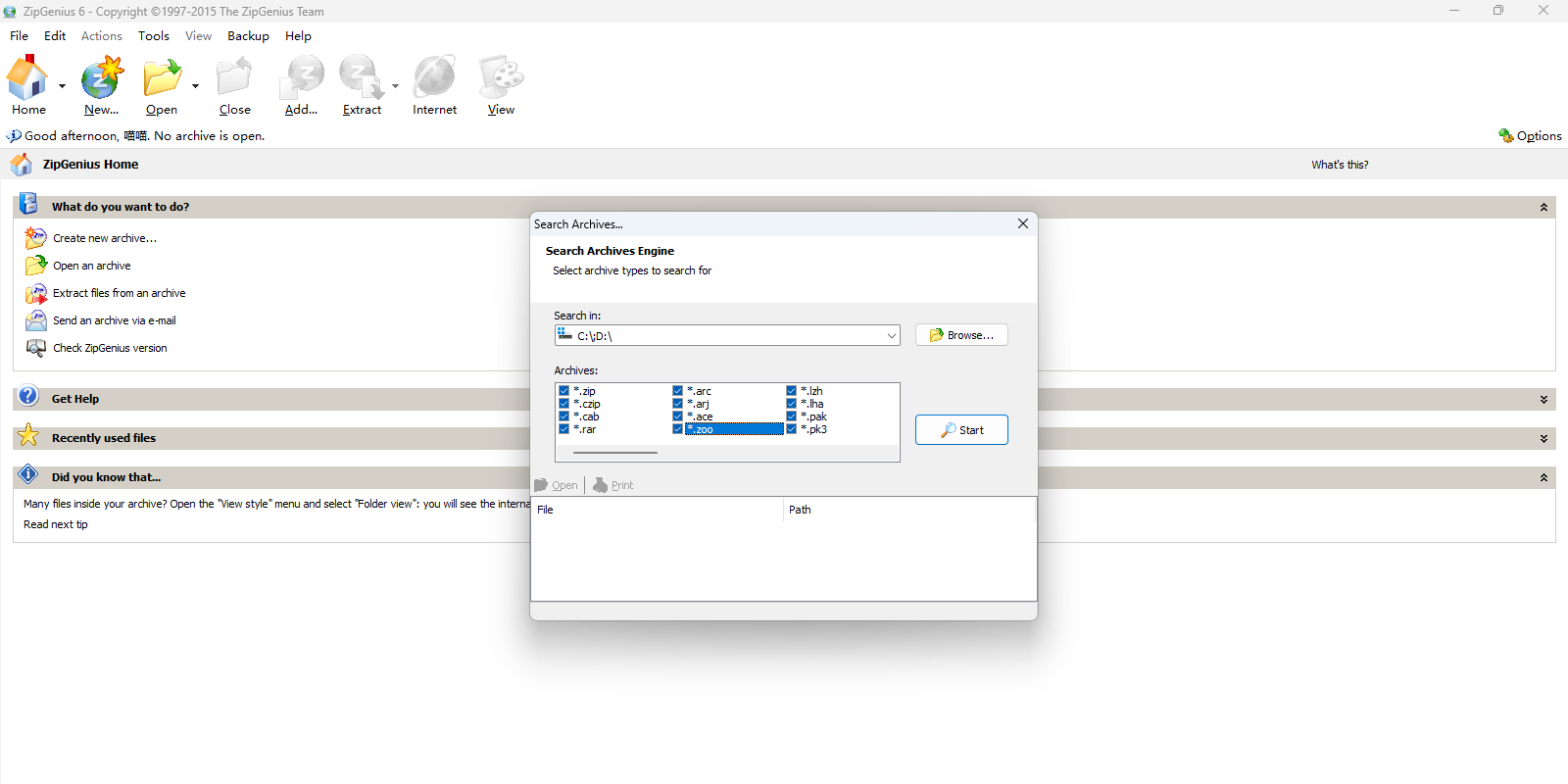The height and width of the screenshot is (784, 1568).
Task: Click the New archive toolbar icon
Action: point(102,78)
